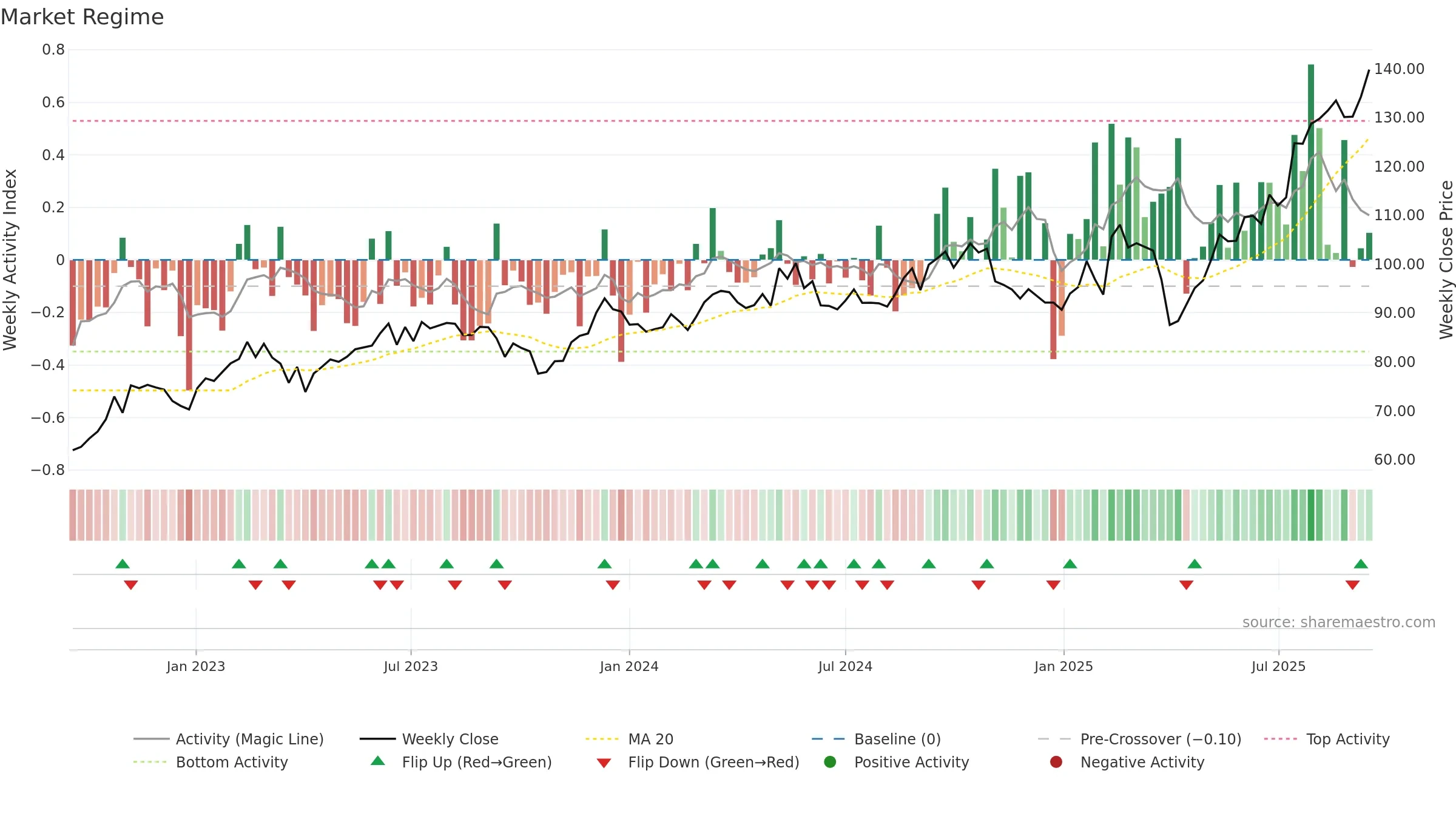Click the green Flip Up triangle legend icon

[378, 761]
